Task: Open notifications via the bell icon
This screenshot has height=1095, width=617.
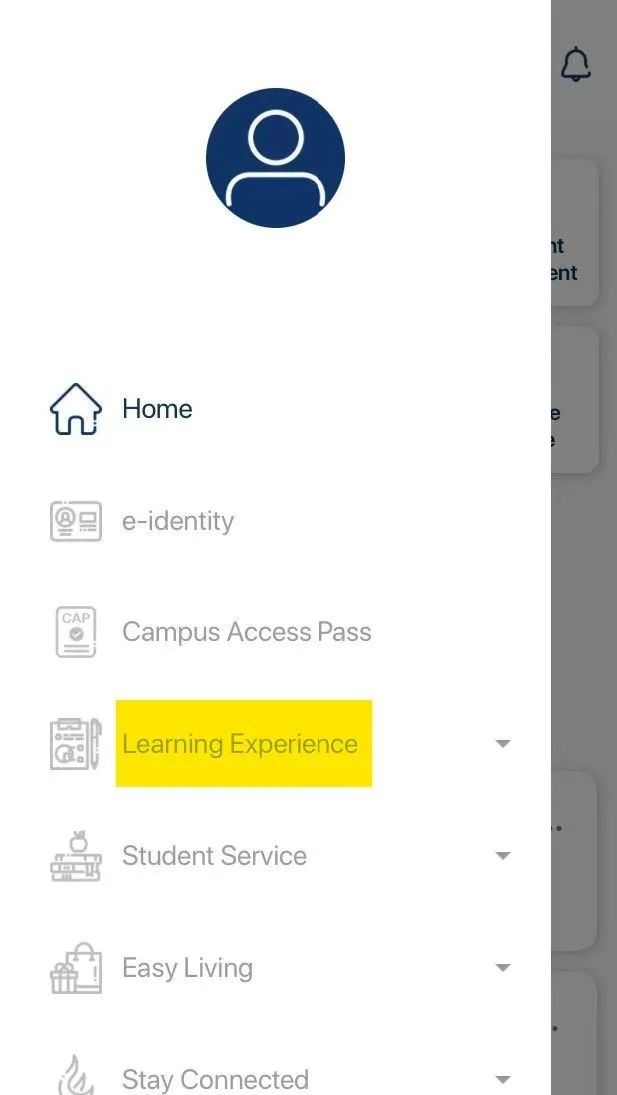Action: pos(576,64)
